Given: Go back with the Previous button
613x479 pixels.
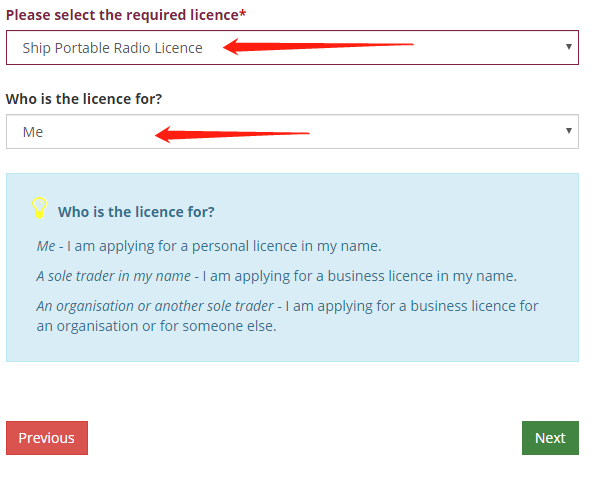Looking at the screenshot, I should (46, 438).
